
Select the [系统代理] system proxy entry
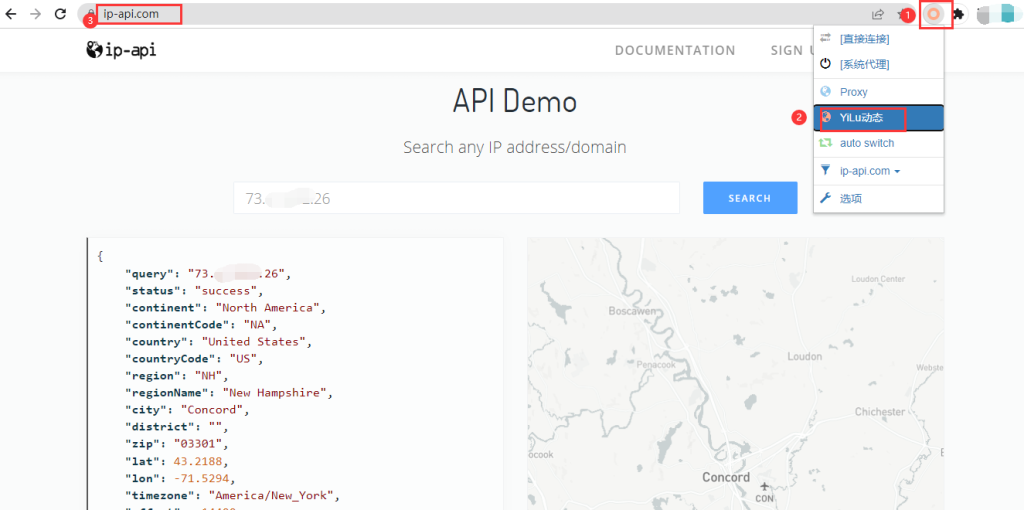point(878,64)
